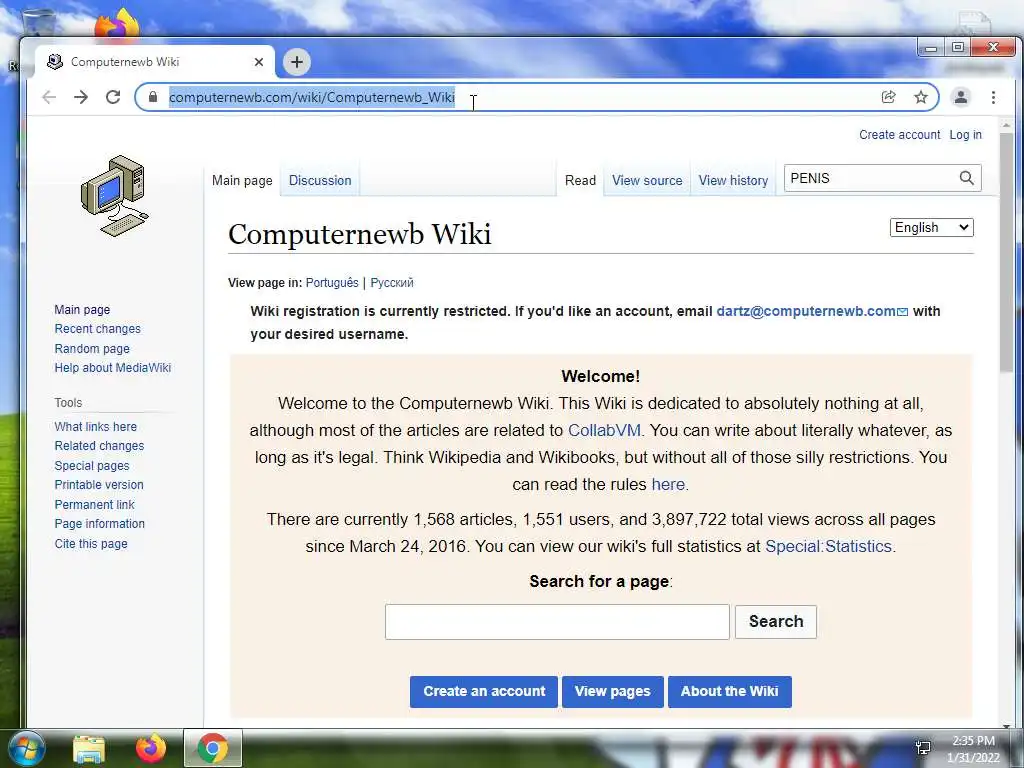Open a Random page from sidebar
The image size is (1024, 768).
point(92,349)
